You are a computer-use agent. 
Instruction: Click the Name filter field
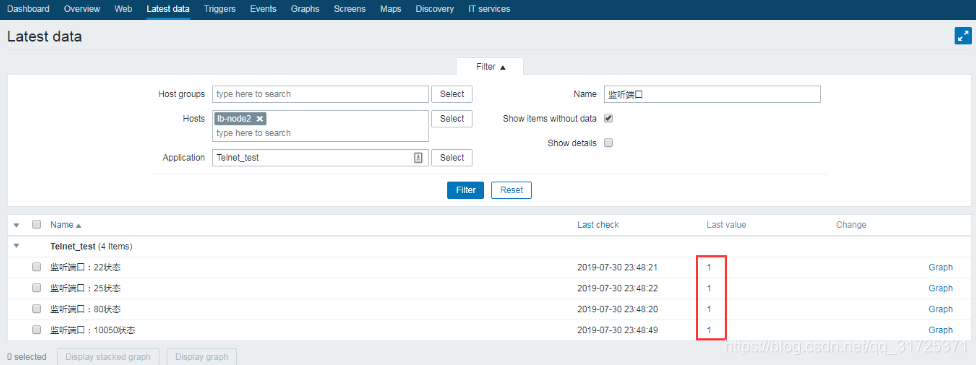(712, 94)
